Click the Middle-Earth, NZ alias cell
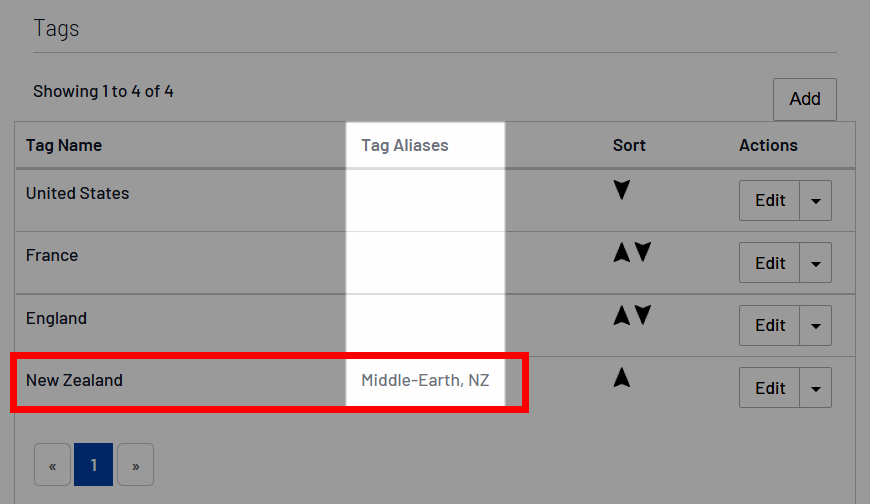 pyautogui.click(x=425, y=381)
